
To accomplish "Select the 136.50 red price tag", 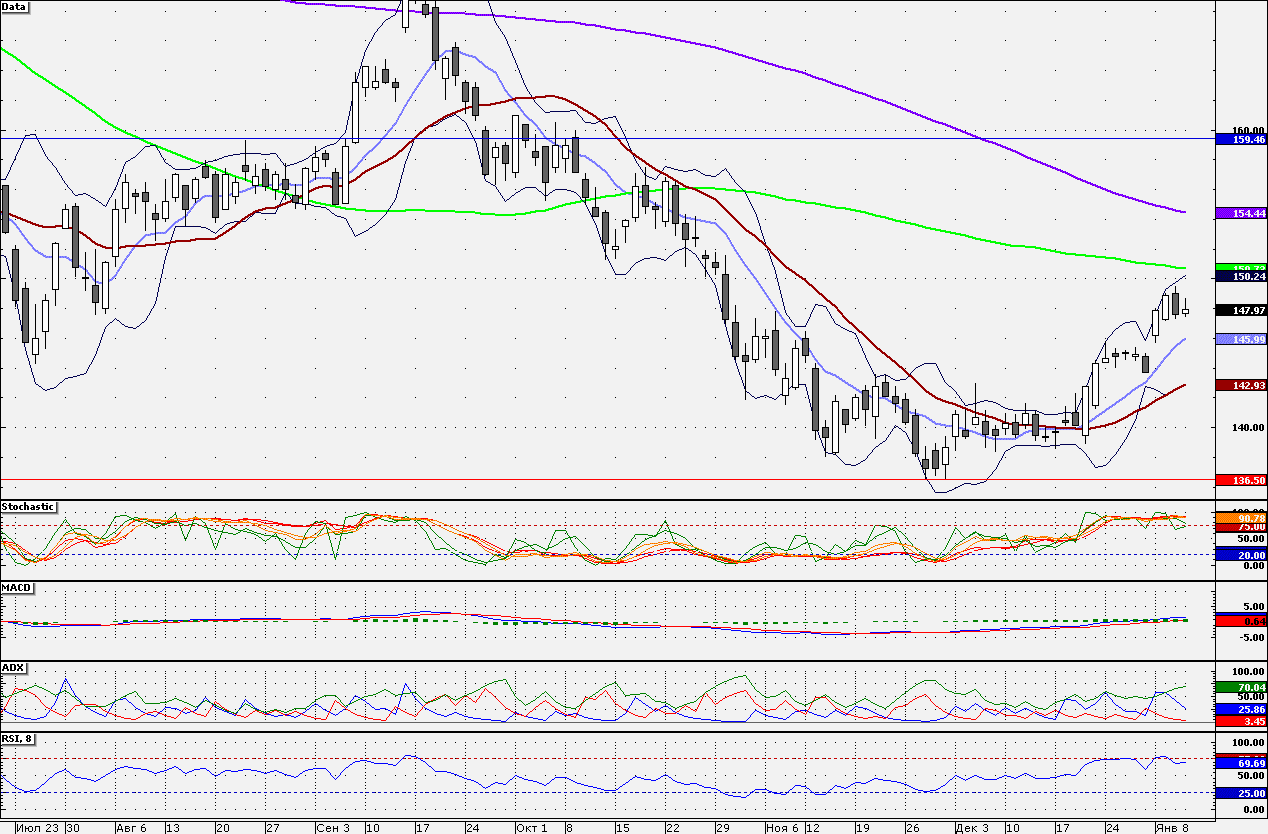I will coord(1240,480).
